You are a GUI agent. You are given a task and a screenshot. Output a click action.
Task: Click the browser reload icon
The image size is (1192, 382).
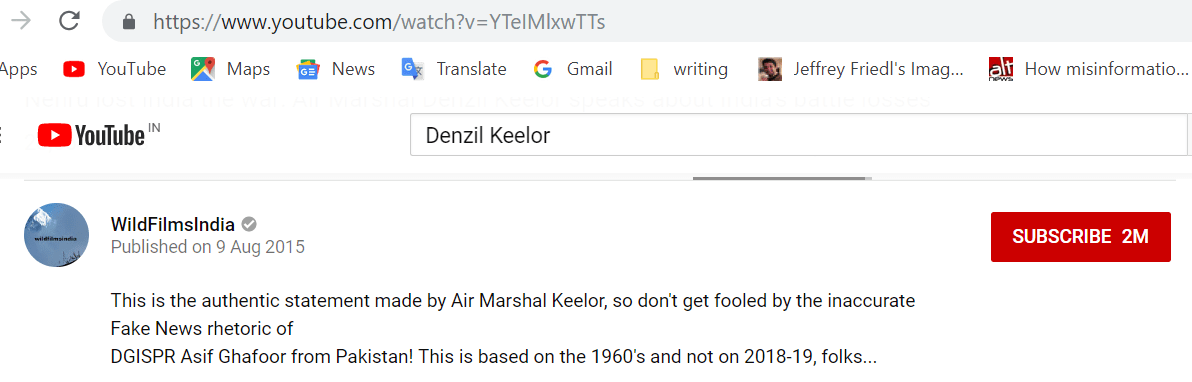tap(69, 21)
